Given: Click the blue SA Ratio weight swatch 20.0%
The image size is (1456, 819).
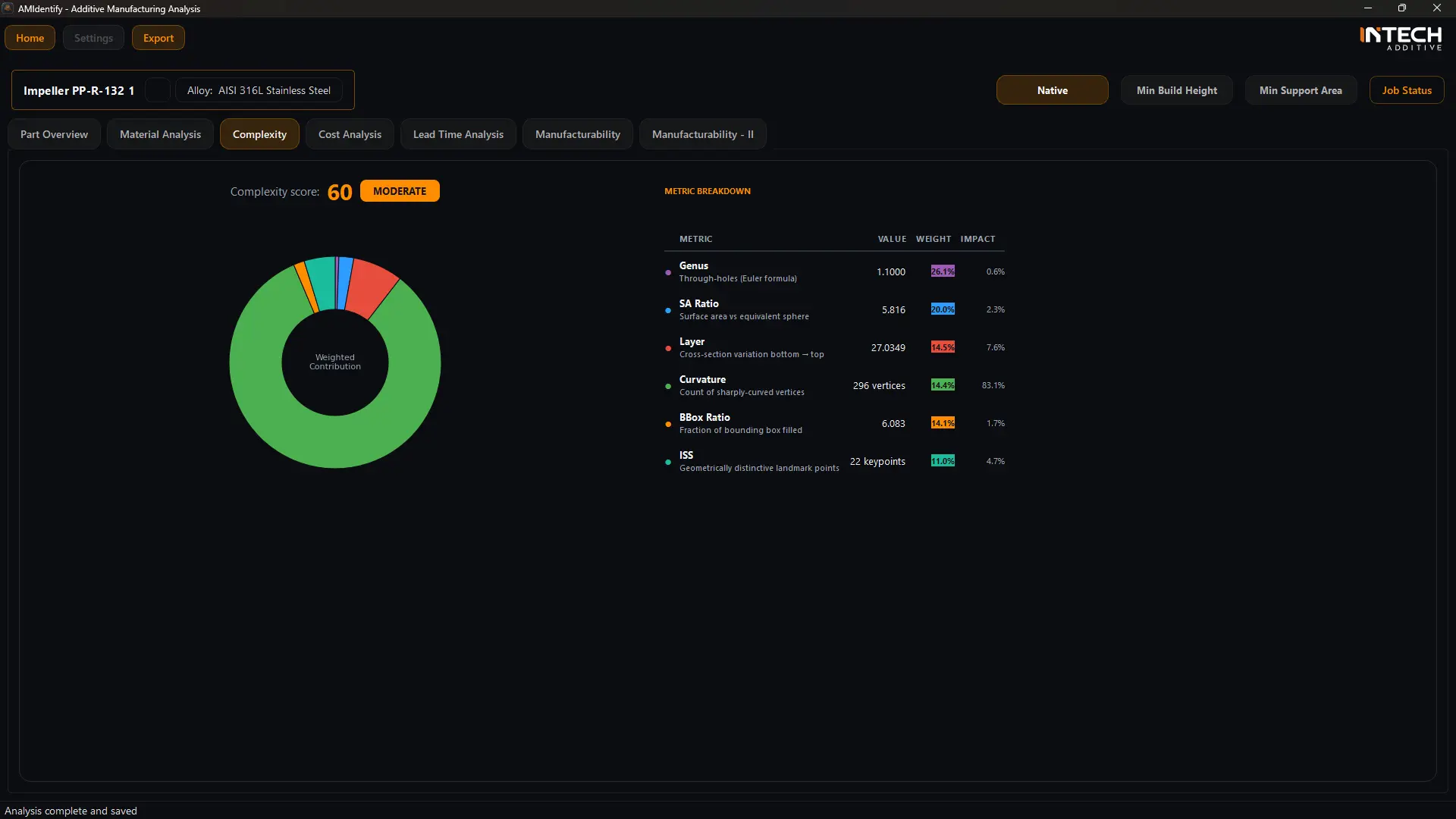Looking at the screenshot, I should pyautogui.click(x=943, y=309).
